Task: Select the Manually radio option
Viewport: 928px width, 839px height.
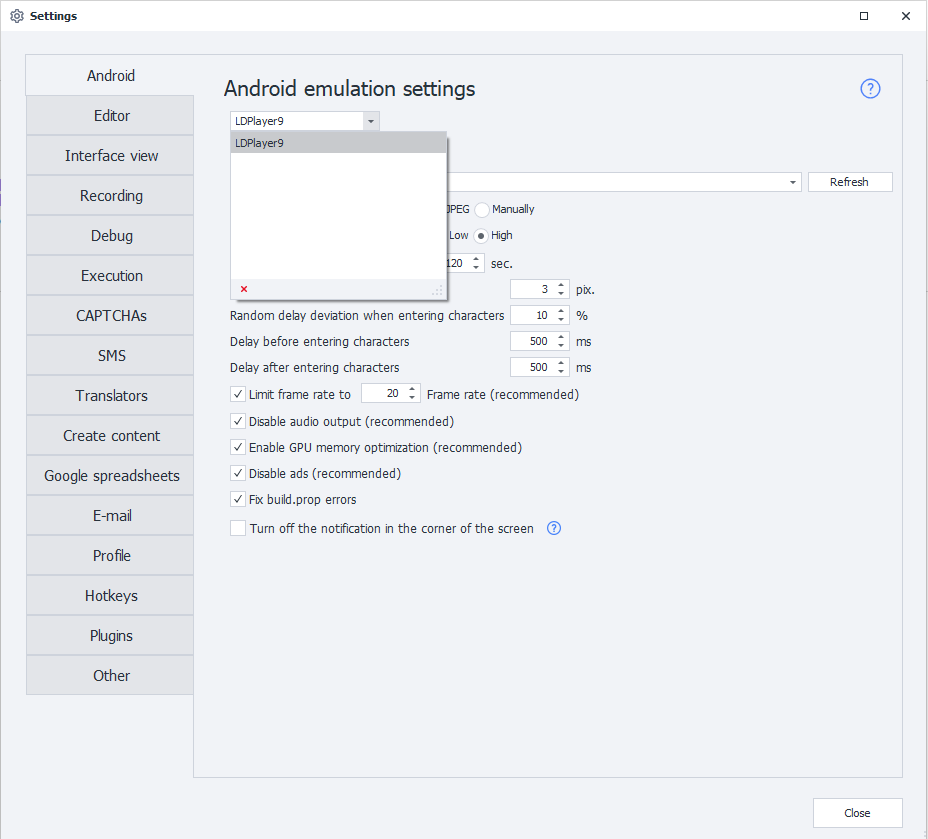Action: point(482,210)
